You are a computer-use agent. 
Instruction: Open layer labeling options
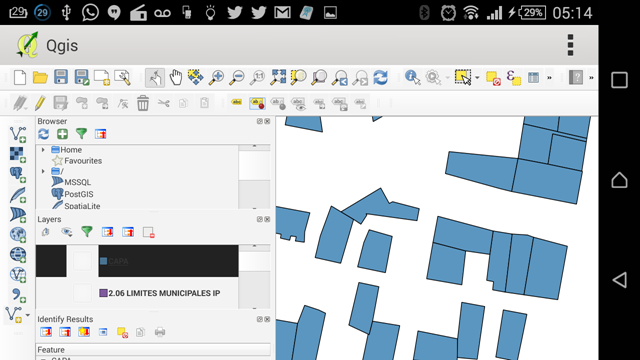[237, 102]
